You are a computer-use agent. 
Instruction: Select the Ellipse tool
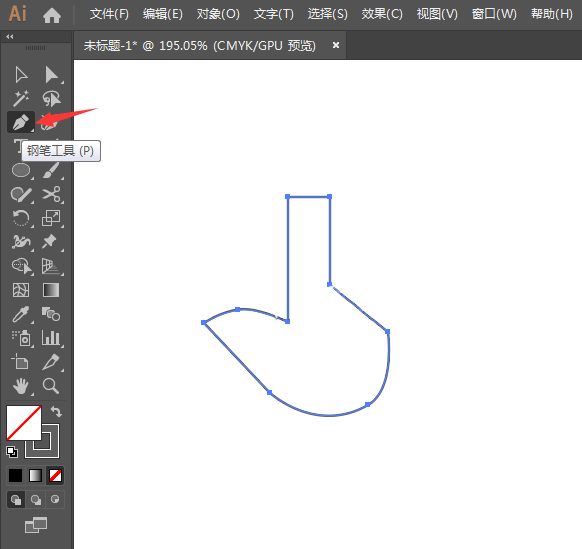pos(21,170)
